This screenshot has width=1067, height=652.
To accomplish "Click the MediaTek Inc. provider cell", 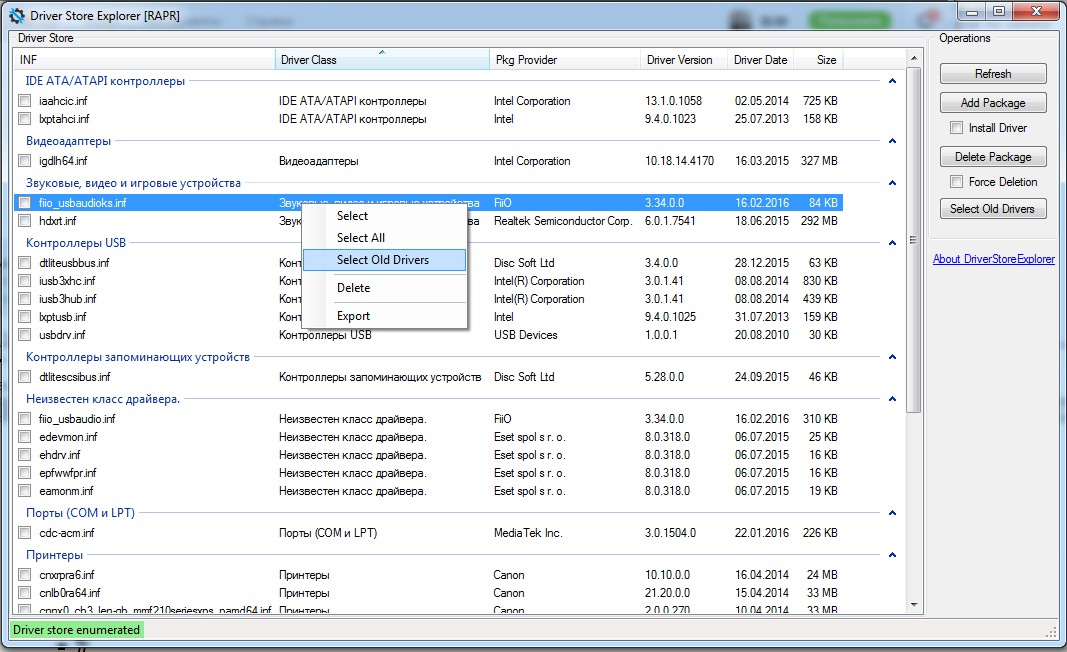I will click(x=528, y=533).
